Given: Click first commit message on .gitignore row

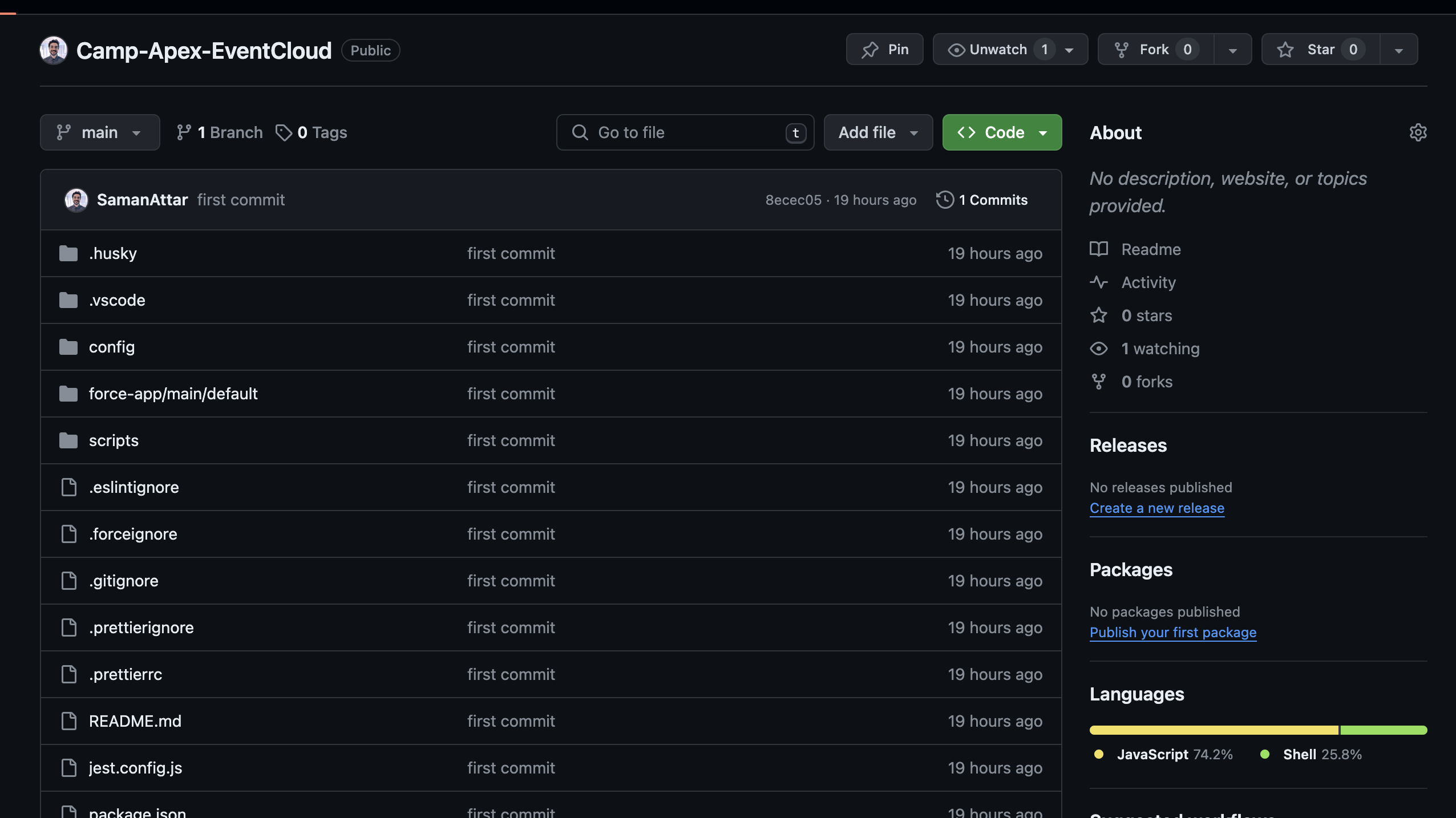Looking at the screenshot, I should point(511,581).
